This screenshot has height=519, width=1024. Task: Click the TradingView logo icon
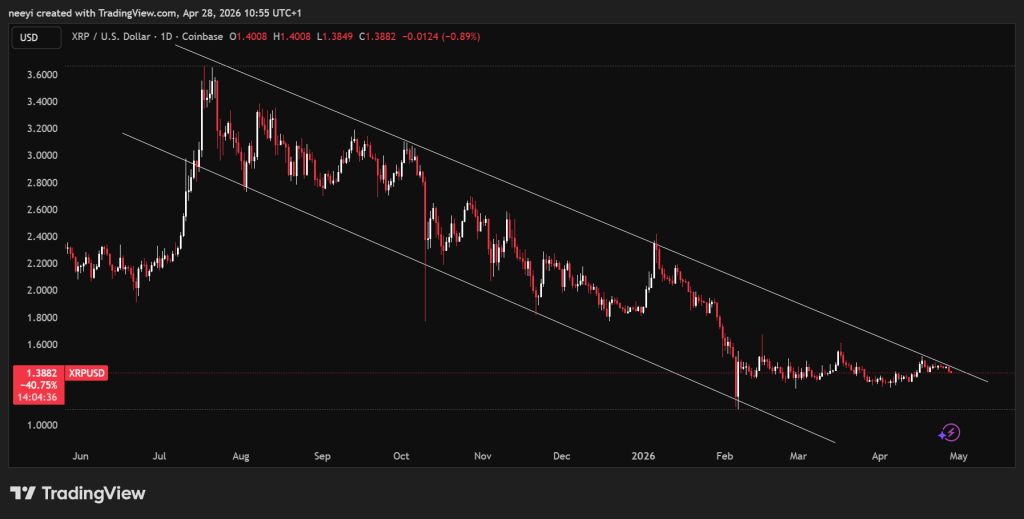point(24,493)
